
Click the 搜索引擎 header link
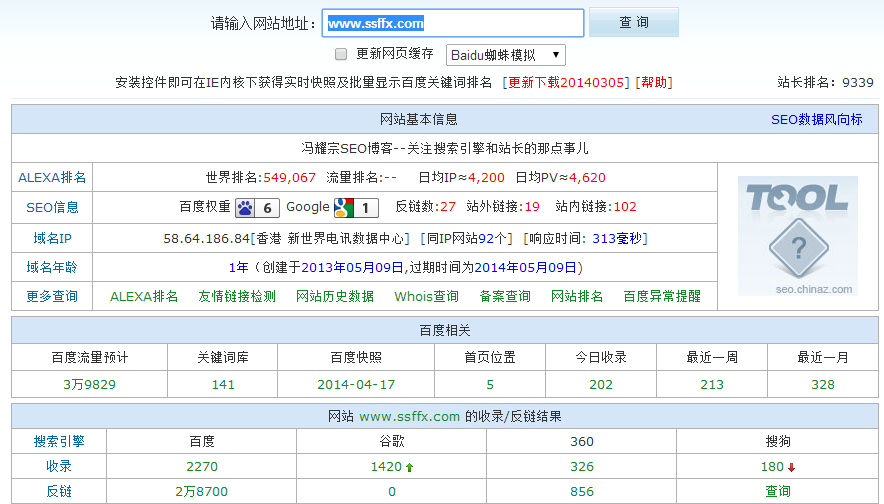[x=59, y=441]
